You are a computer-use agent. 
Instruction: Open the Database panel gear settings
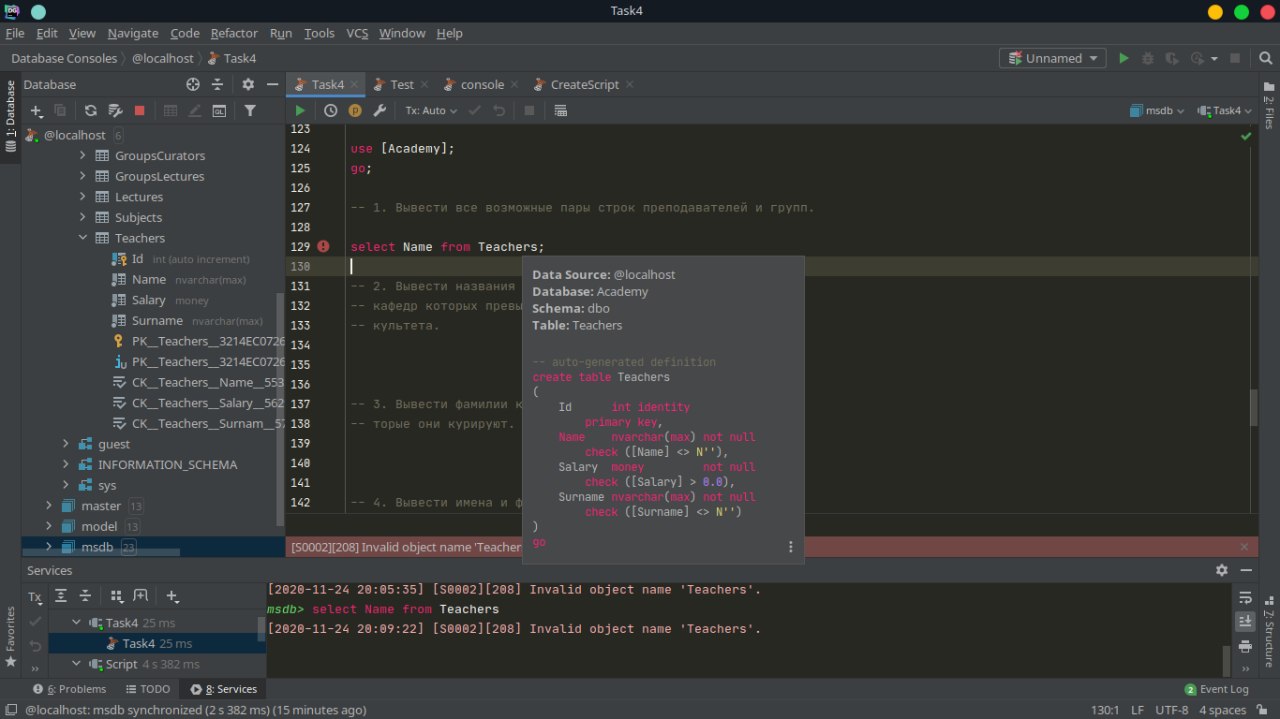pos(248,85)
